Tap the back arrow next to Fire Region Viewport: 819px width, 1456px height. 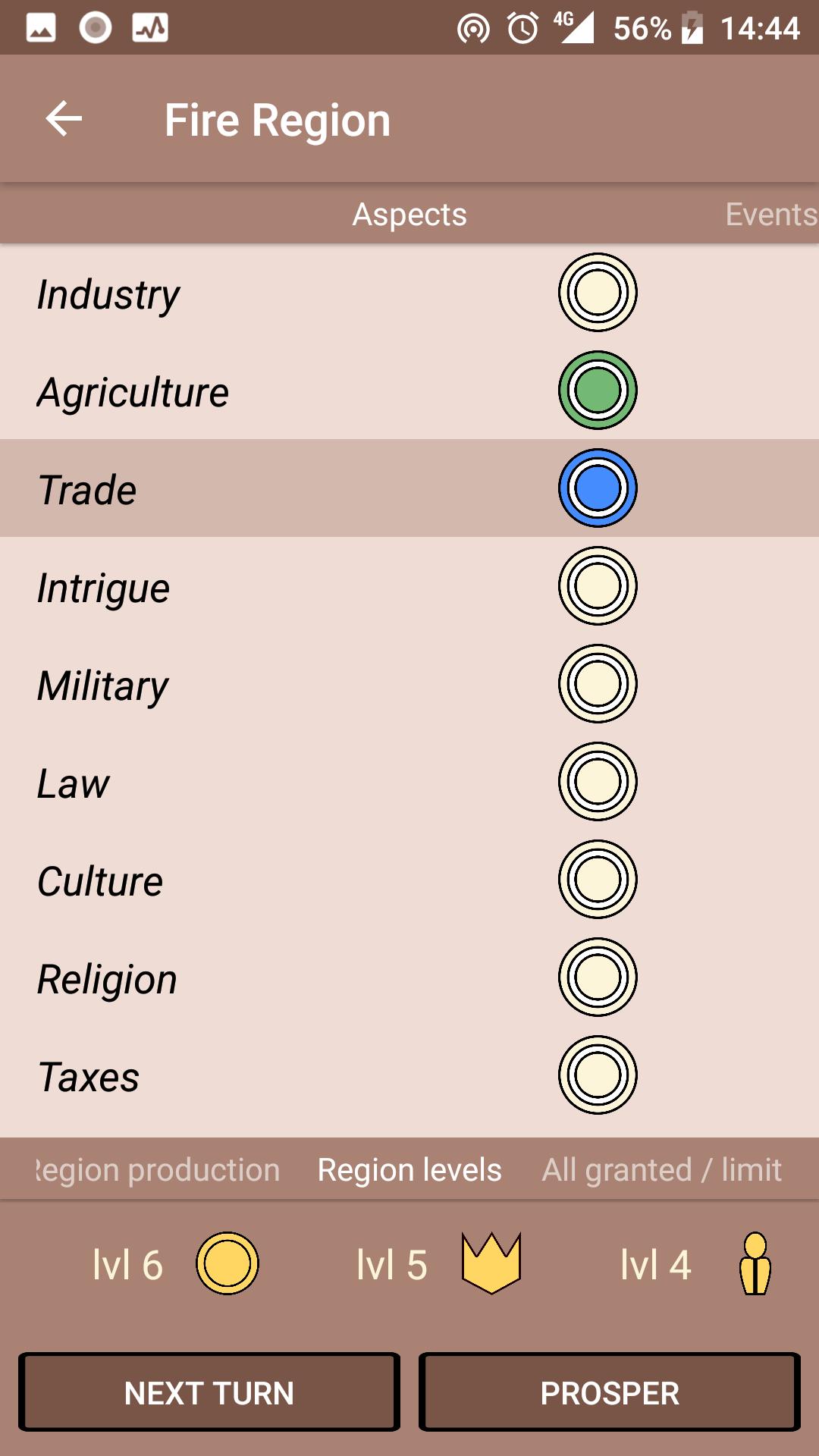[63, 118]
